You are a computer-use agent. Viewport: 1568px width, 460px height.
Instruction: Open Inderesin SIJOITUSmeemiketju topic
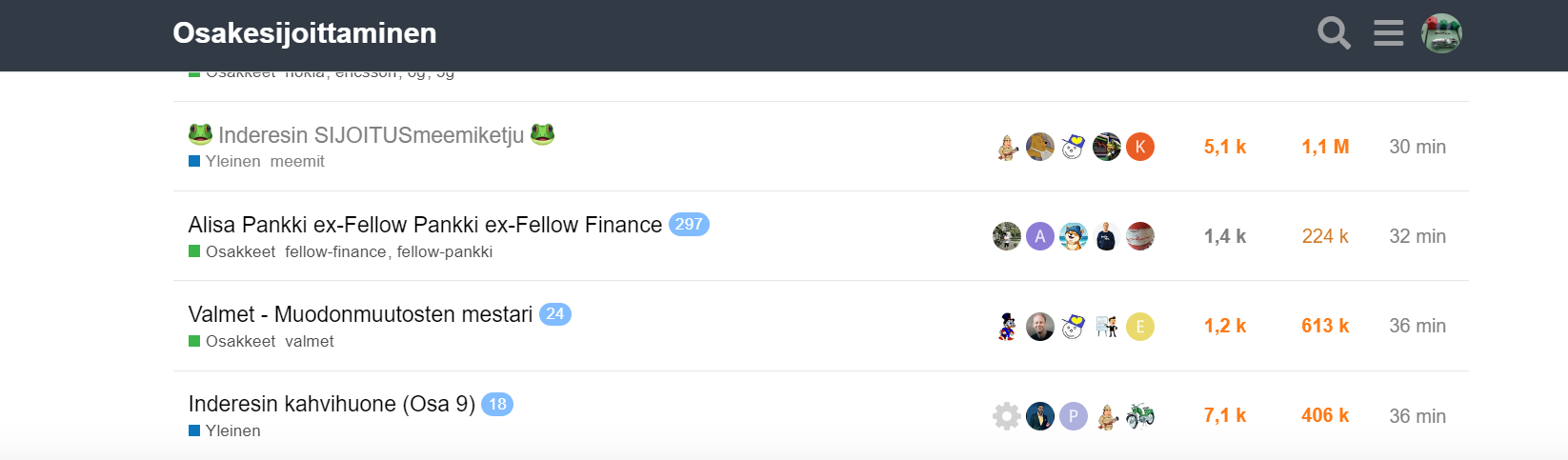pos(372,135)
